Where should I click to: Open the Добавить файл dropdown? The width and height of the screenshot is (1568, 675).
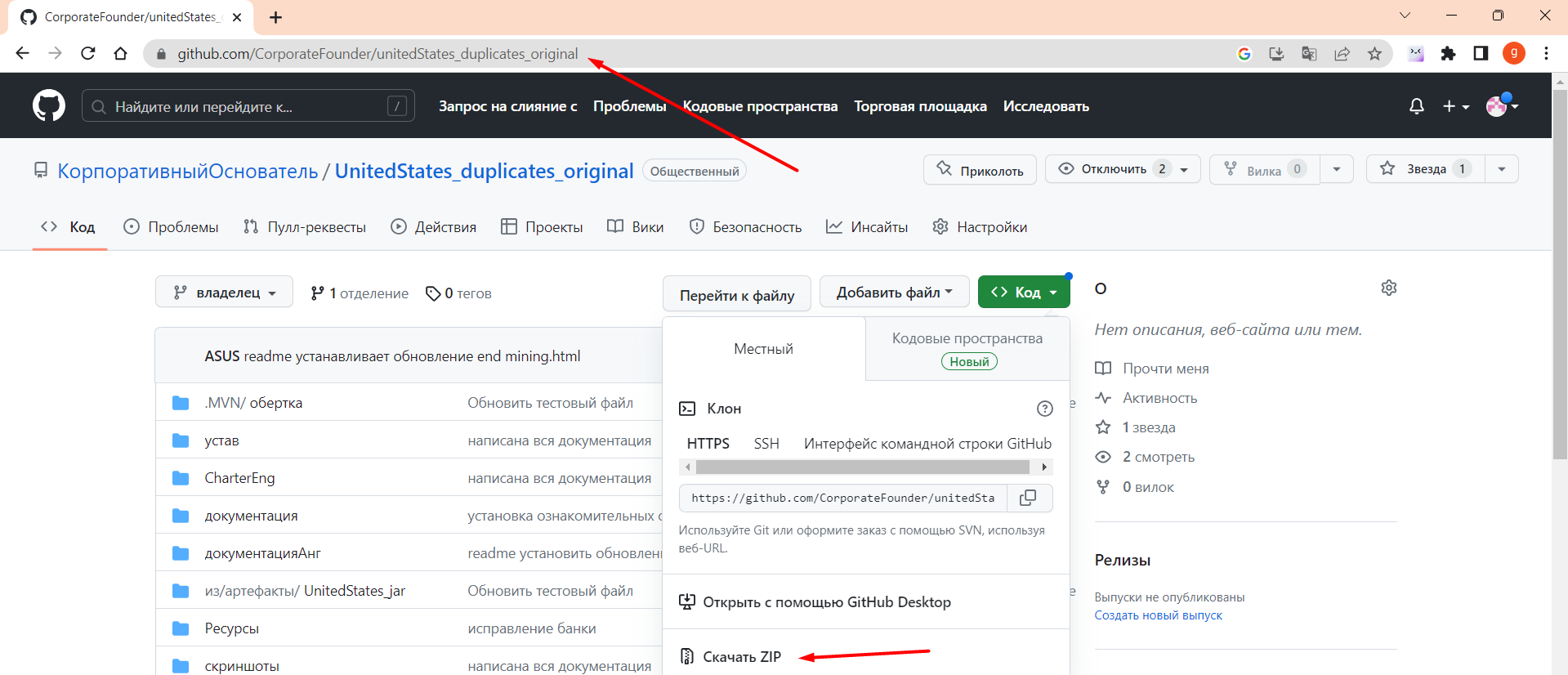894,293
